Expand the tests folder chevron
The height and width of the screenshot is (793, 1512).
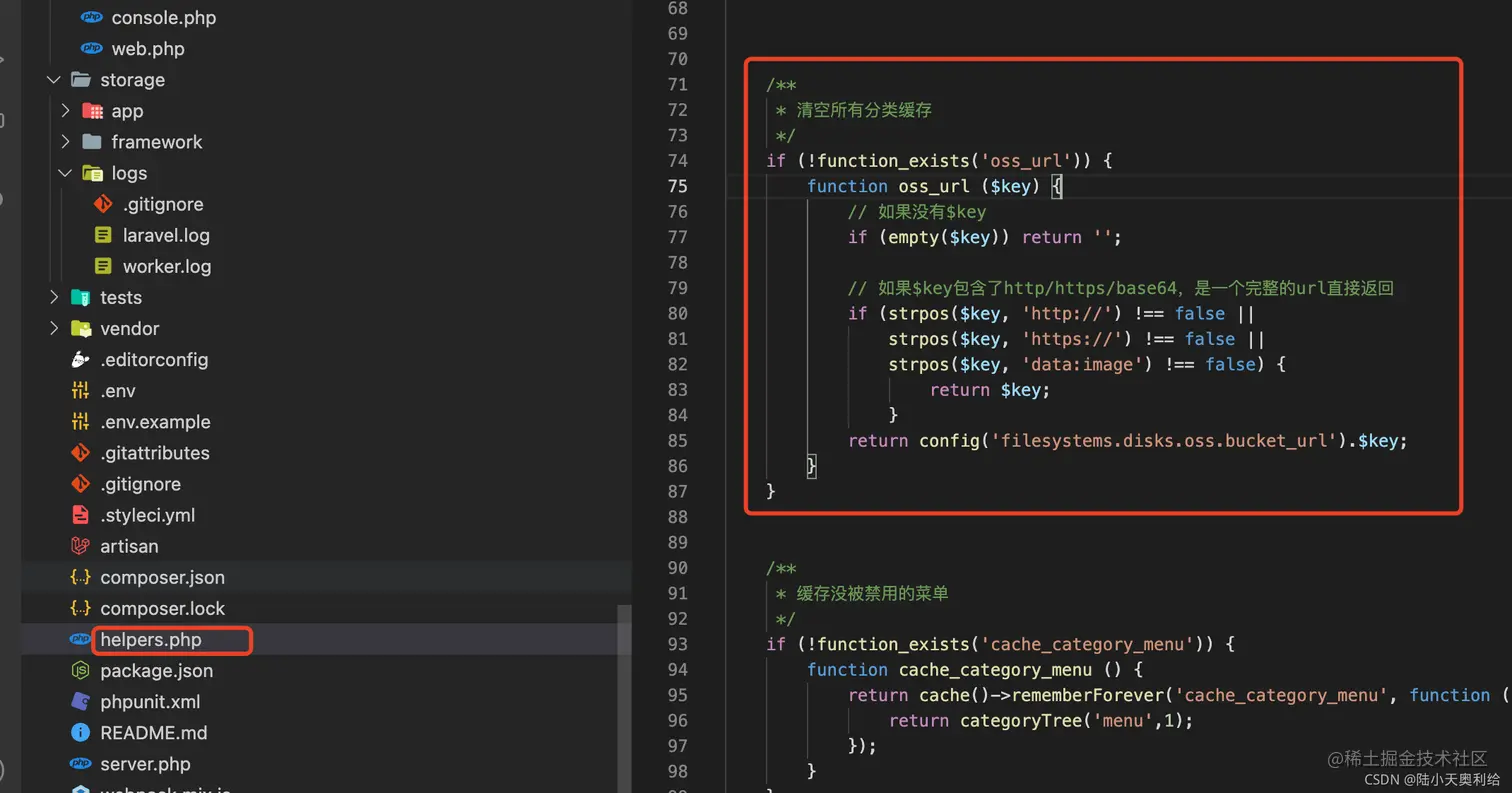coord(54,297)
